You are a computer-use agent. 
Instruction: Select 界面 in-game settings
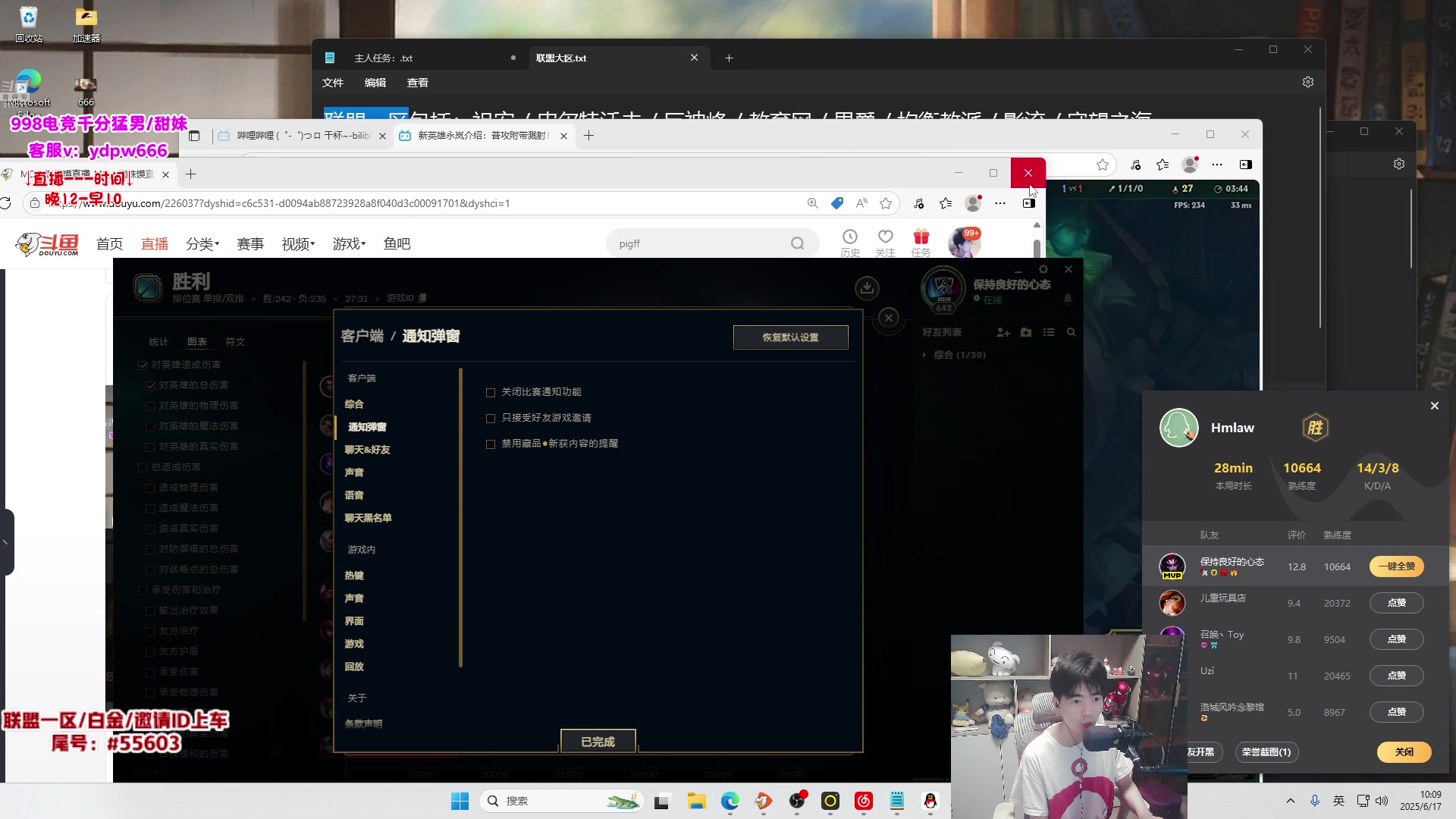[354, 621]
